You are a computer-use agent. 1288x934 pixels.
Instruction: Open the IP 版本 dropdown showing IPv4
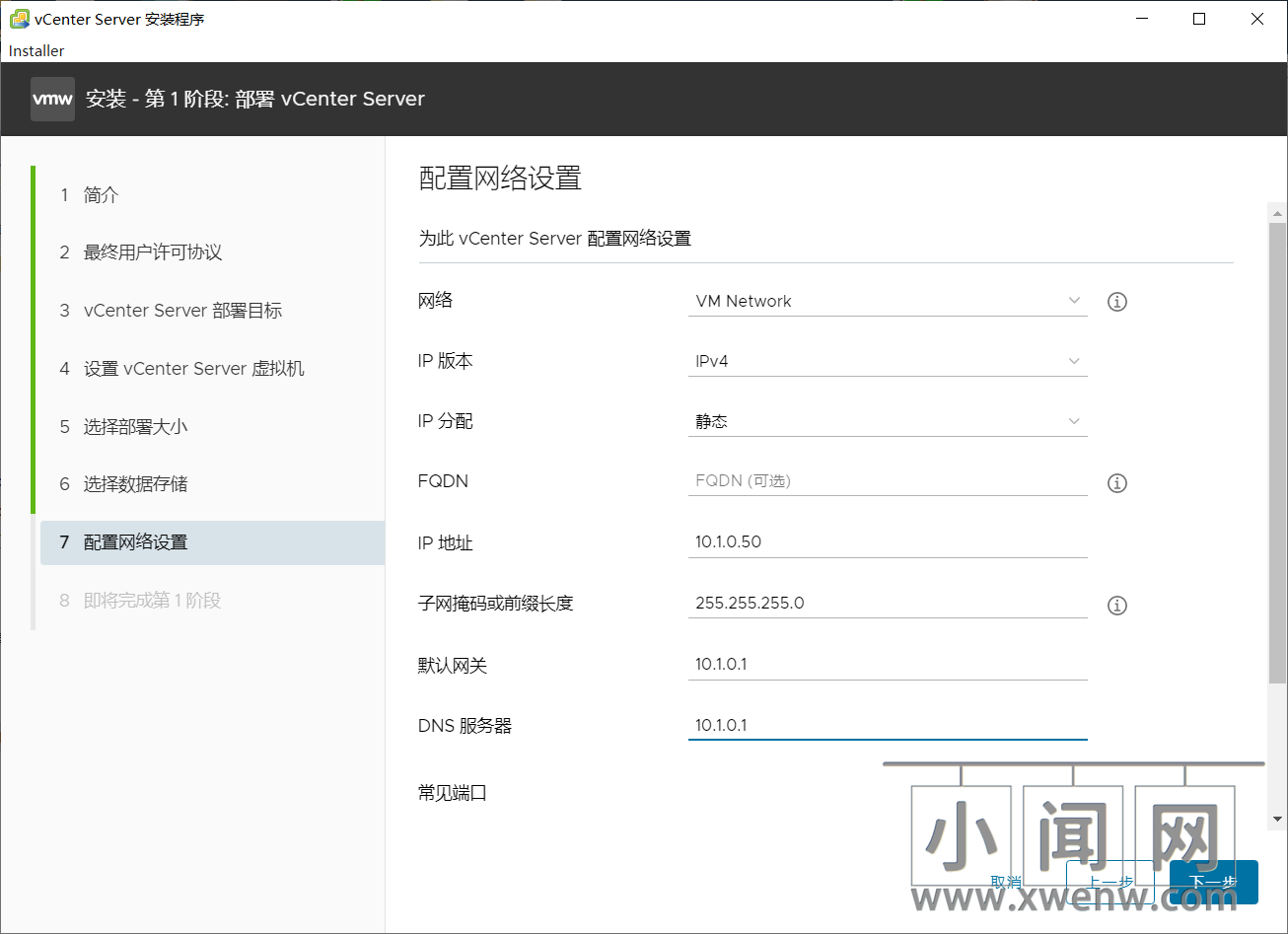(888, 362)
